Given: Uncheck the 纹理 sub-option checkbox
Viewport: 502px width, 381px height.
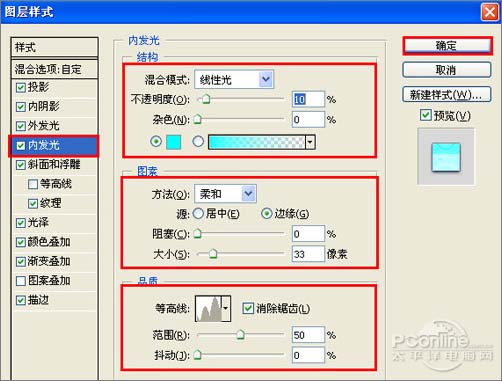Looking at the screenshot, I should [x=33, y=204].
